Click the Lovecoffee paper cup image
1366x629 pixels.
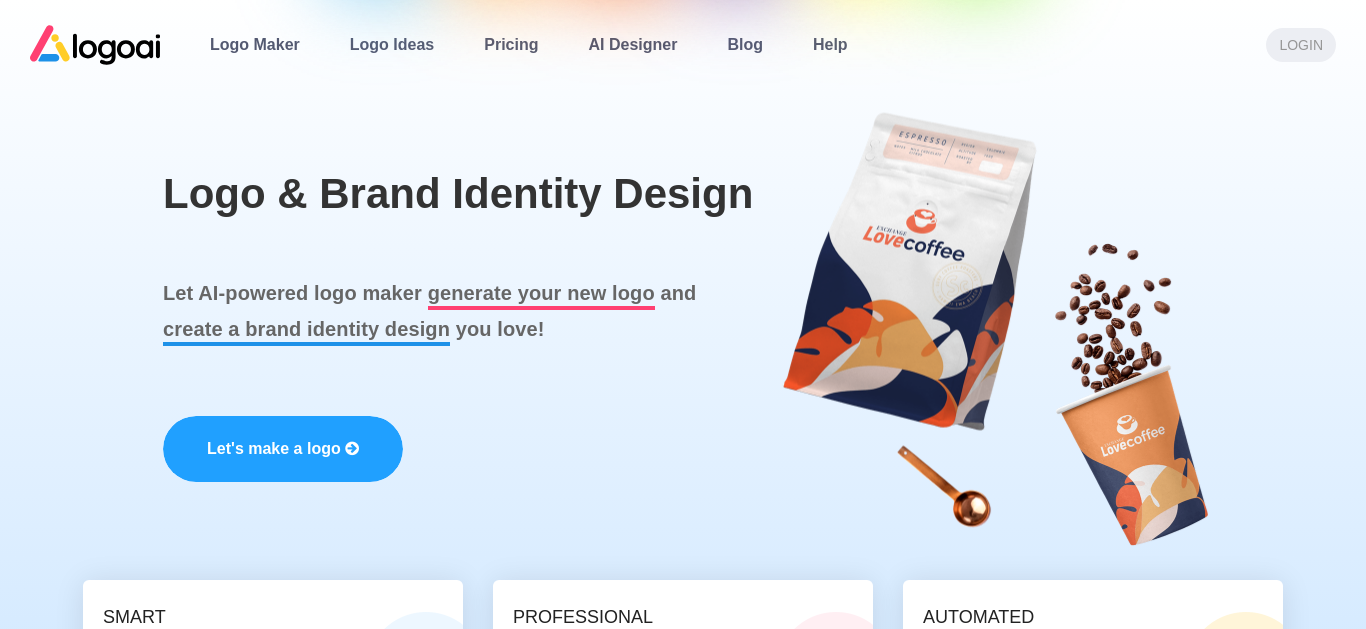(1134, 456)
